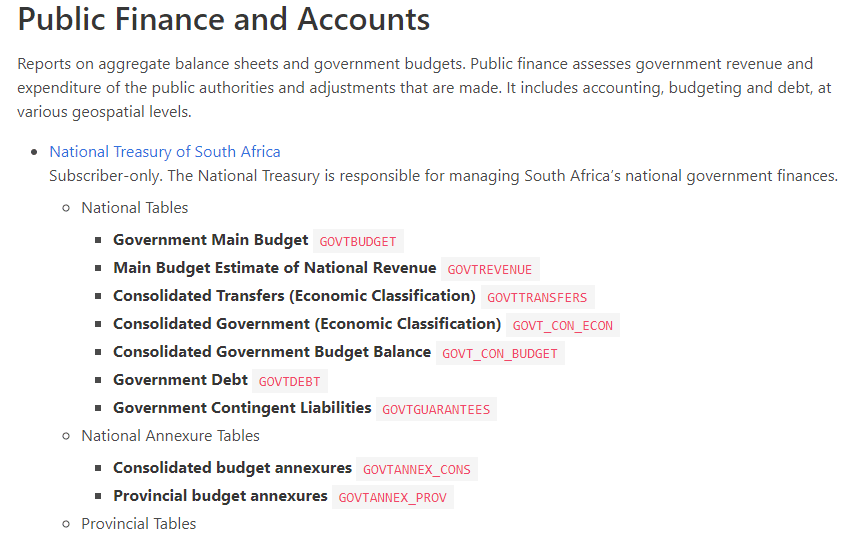Viewport: 861px width, 539px height.
Task: Open the National Treasury of South Africa link
Action: (x=165, y=151)
